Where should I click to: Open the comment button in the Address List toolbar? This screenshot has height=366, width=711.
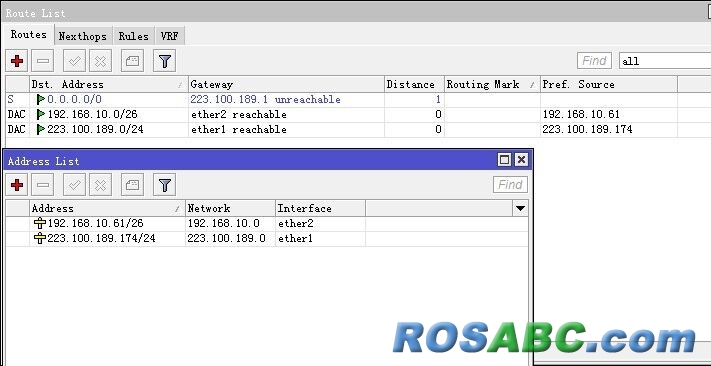tap(132, 185)
